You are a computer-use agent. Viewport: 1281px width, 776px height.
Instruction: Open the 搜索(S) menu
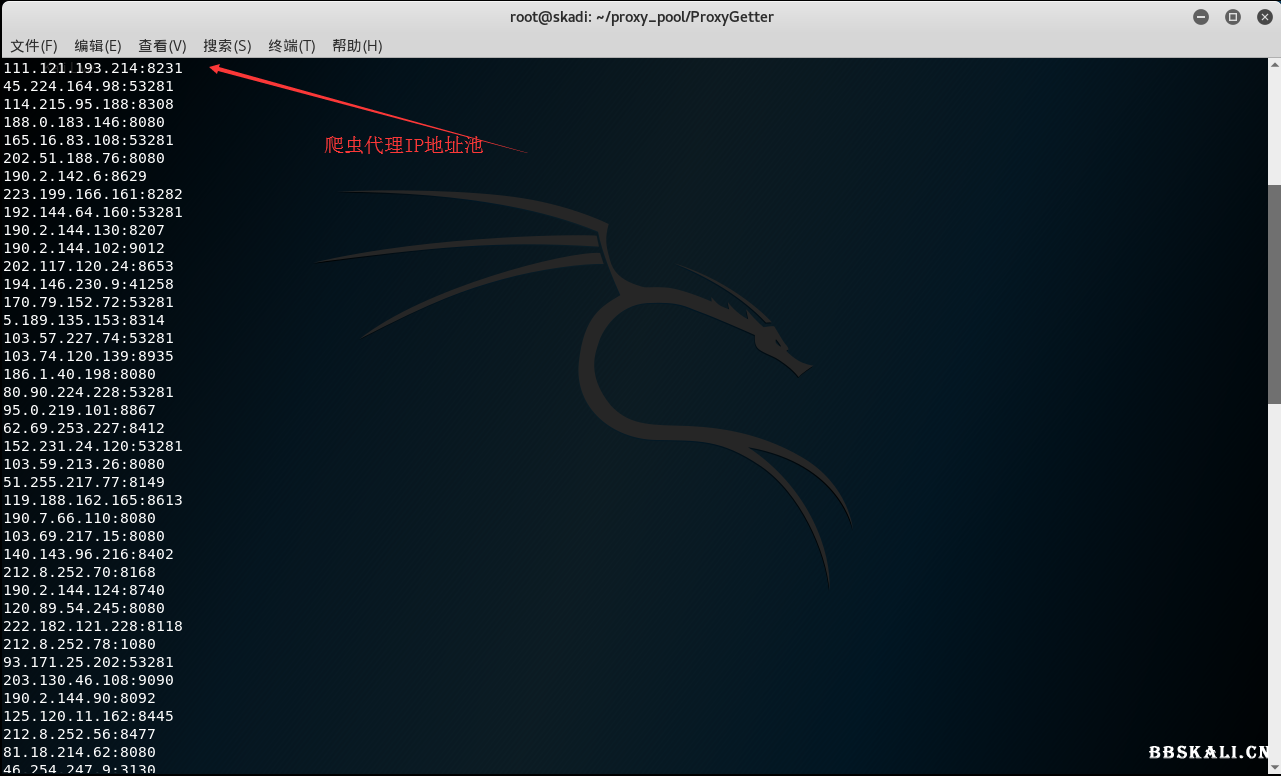tap(227, 46)
